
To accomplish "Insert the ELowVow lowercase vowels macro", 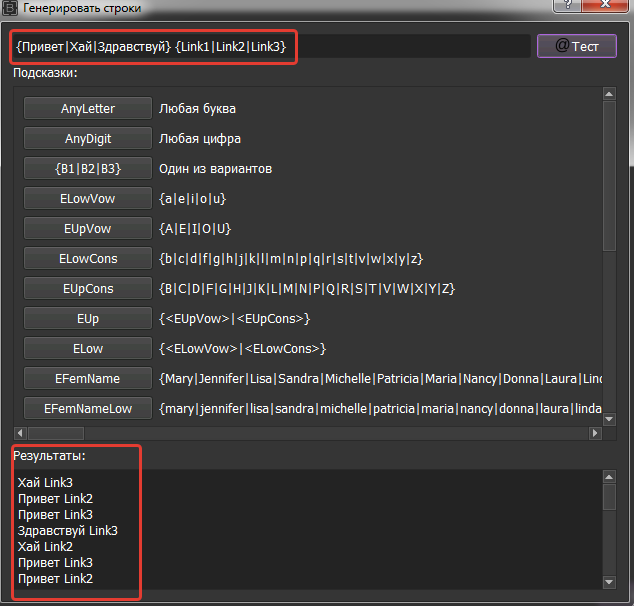I will (x=88, y=198).
